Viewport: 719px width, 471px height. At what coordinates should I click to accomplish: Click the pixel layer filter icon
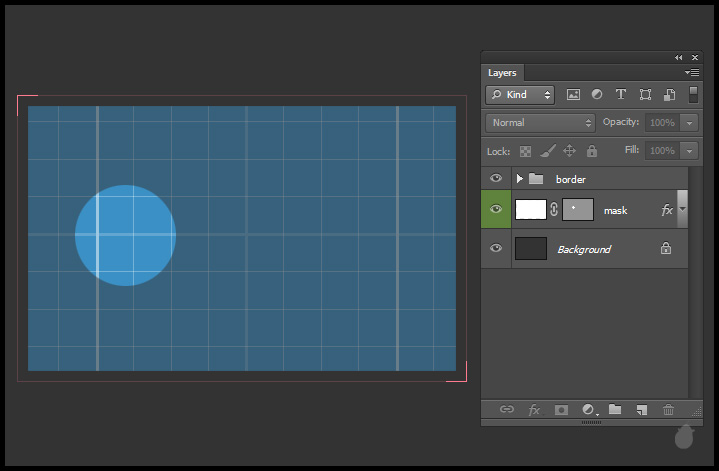573,95
